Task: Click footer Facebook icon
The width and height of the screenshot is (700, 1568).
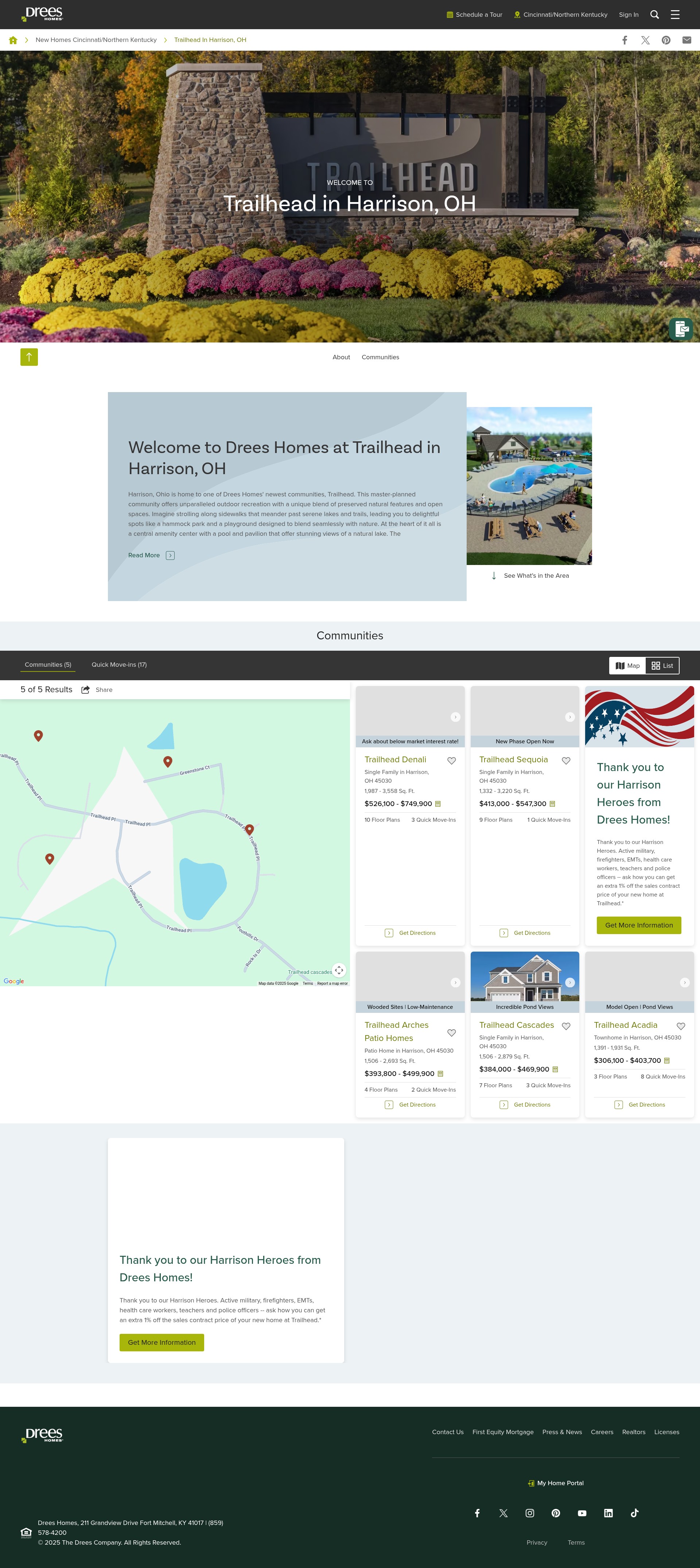Action: (477, 1513)
